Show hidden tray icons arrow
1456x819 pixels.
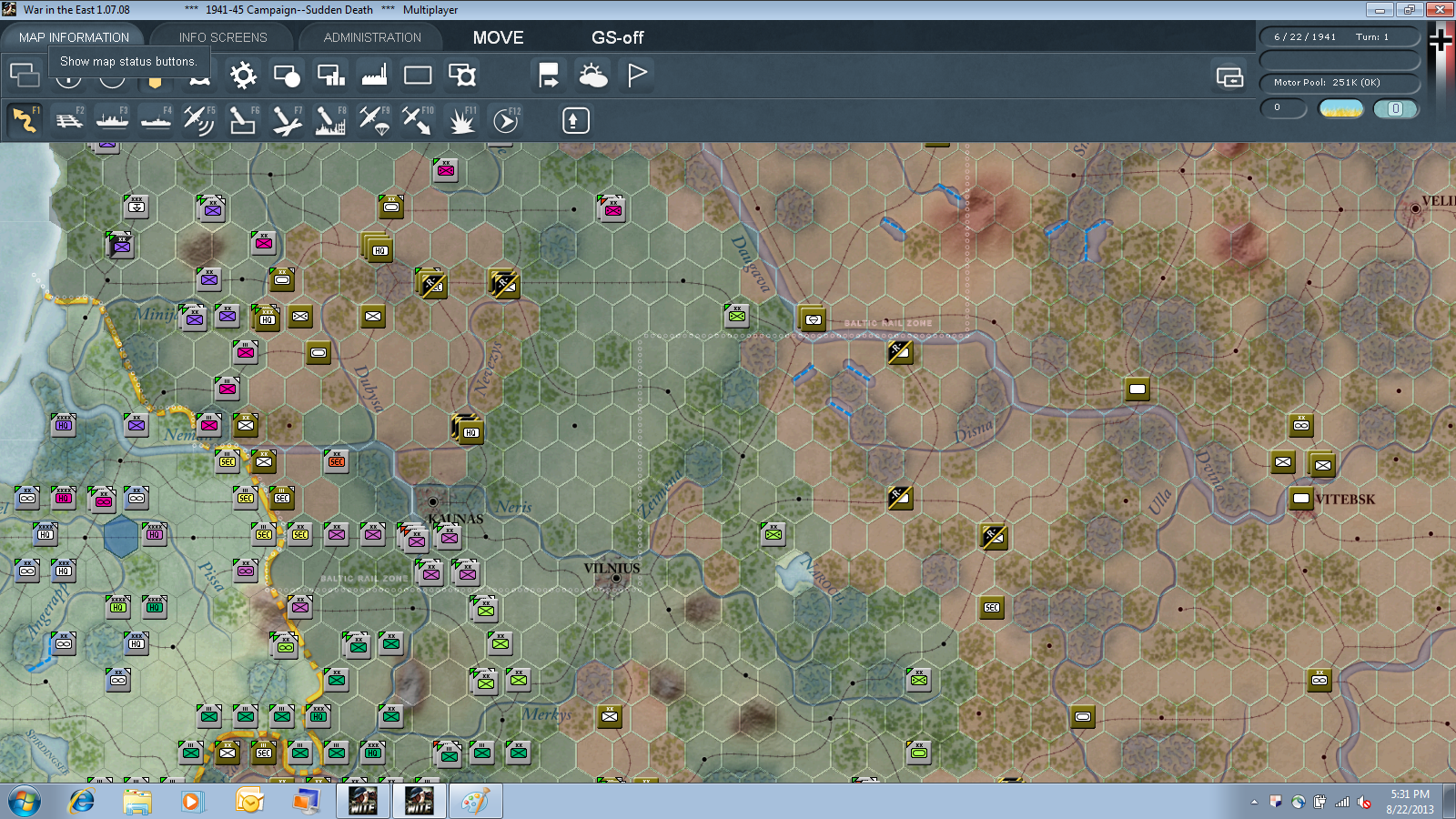[x=1254, y=802]
